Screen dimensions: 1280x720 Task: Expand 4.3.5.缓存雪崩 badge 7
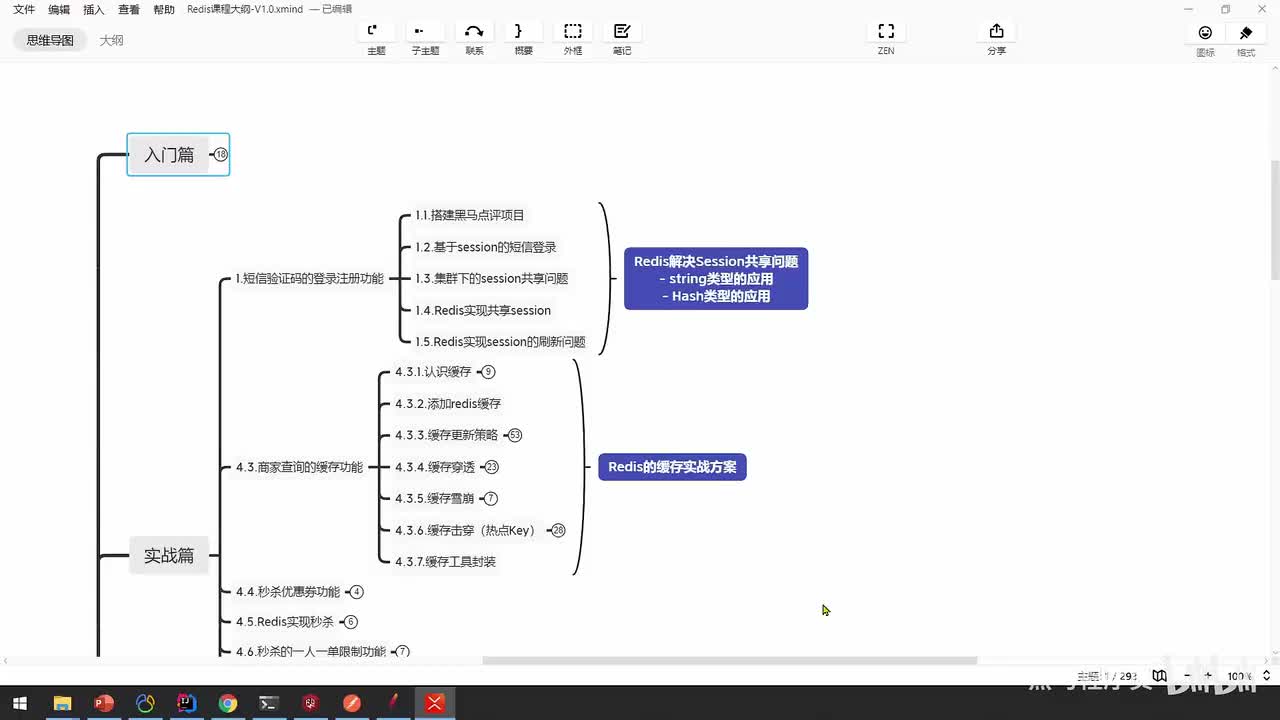(x=490, y=498)
